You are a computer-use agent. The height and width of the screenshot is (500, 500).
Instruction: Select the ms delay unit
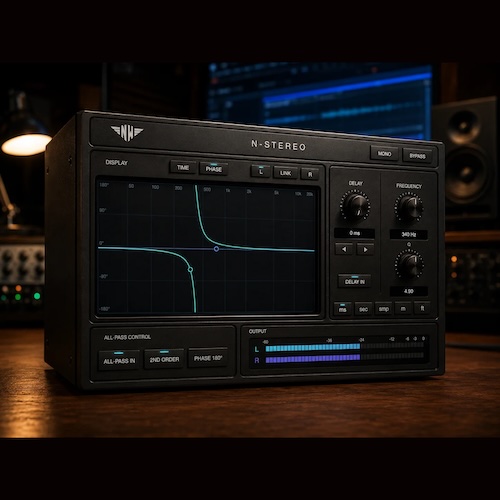[343, 309]
